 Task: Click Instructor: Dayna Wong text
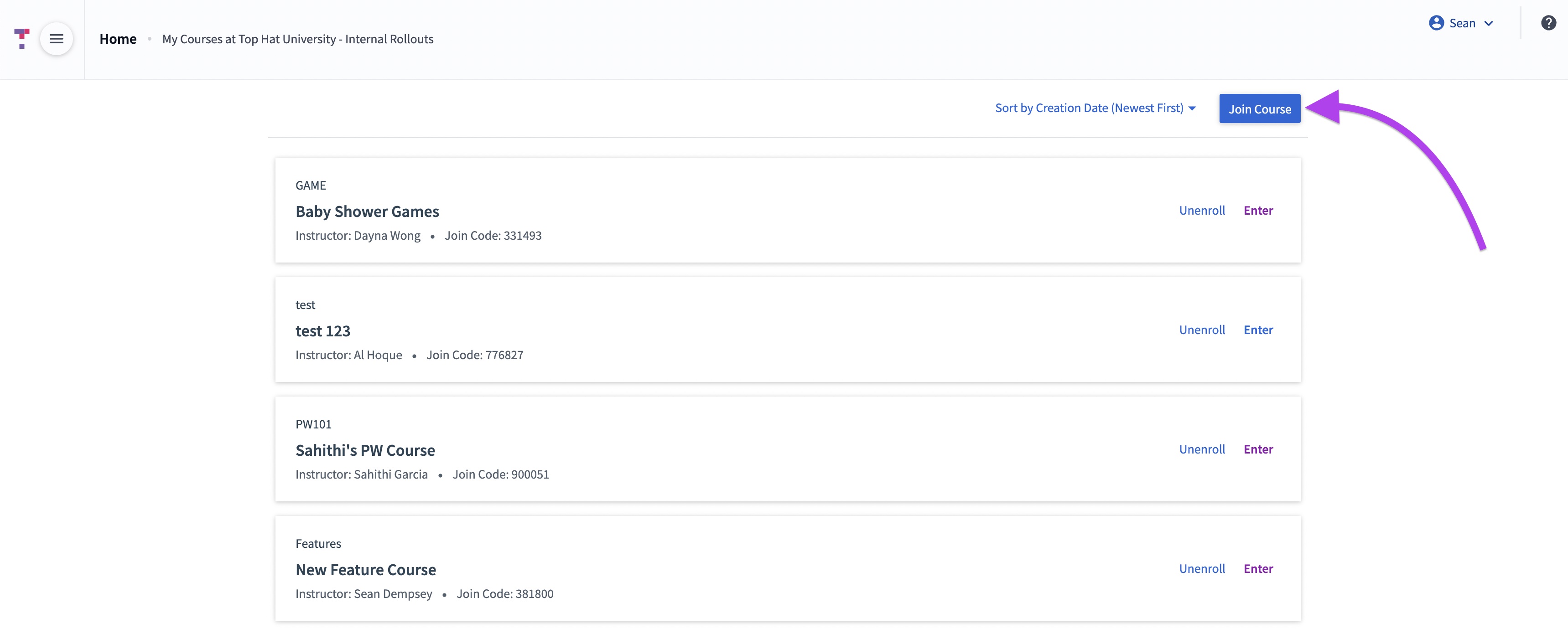358,235
